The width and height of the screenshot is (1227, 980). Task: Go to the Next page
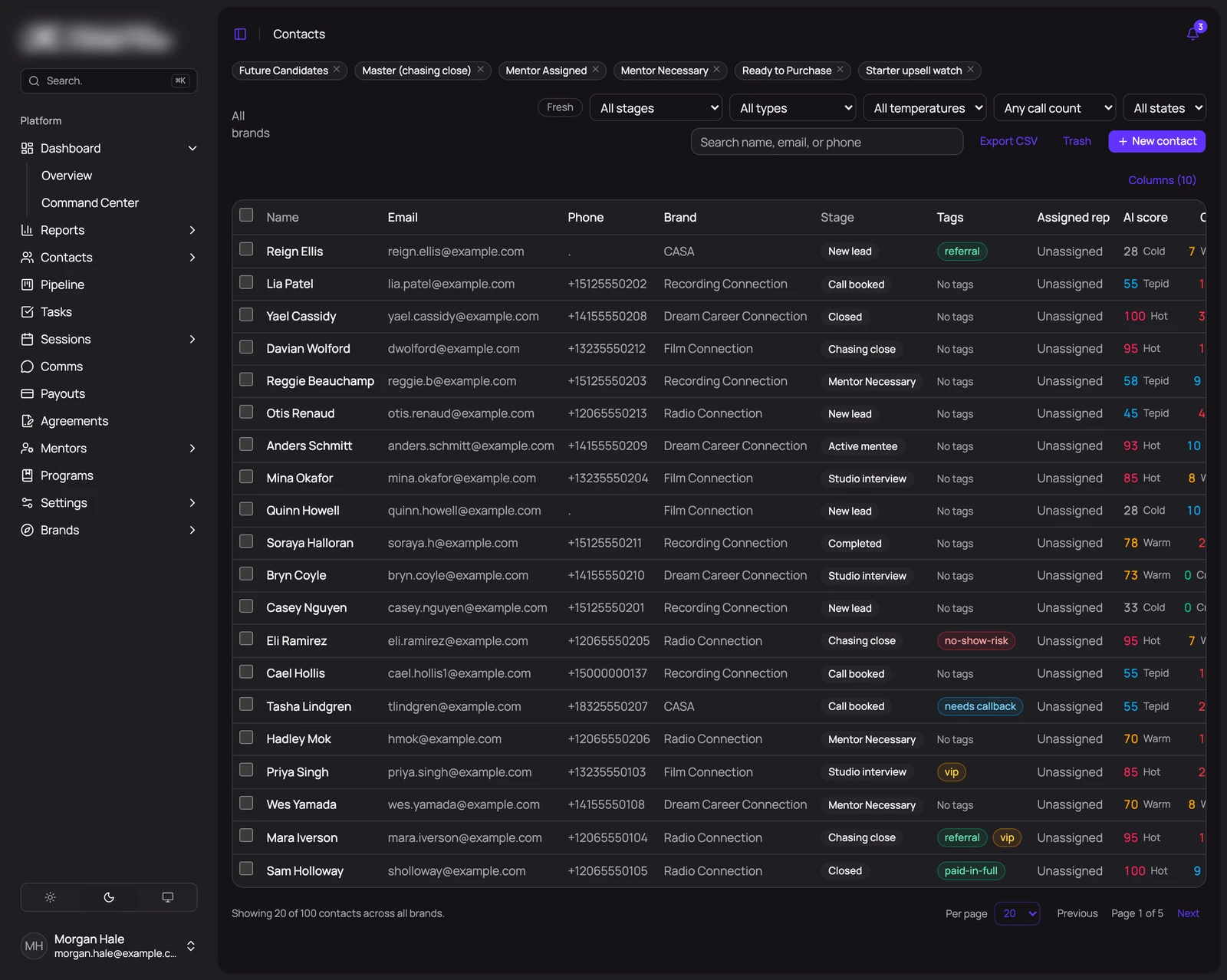(1188, 913)
